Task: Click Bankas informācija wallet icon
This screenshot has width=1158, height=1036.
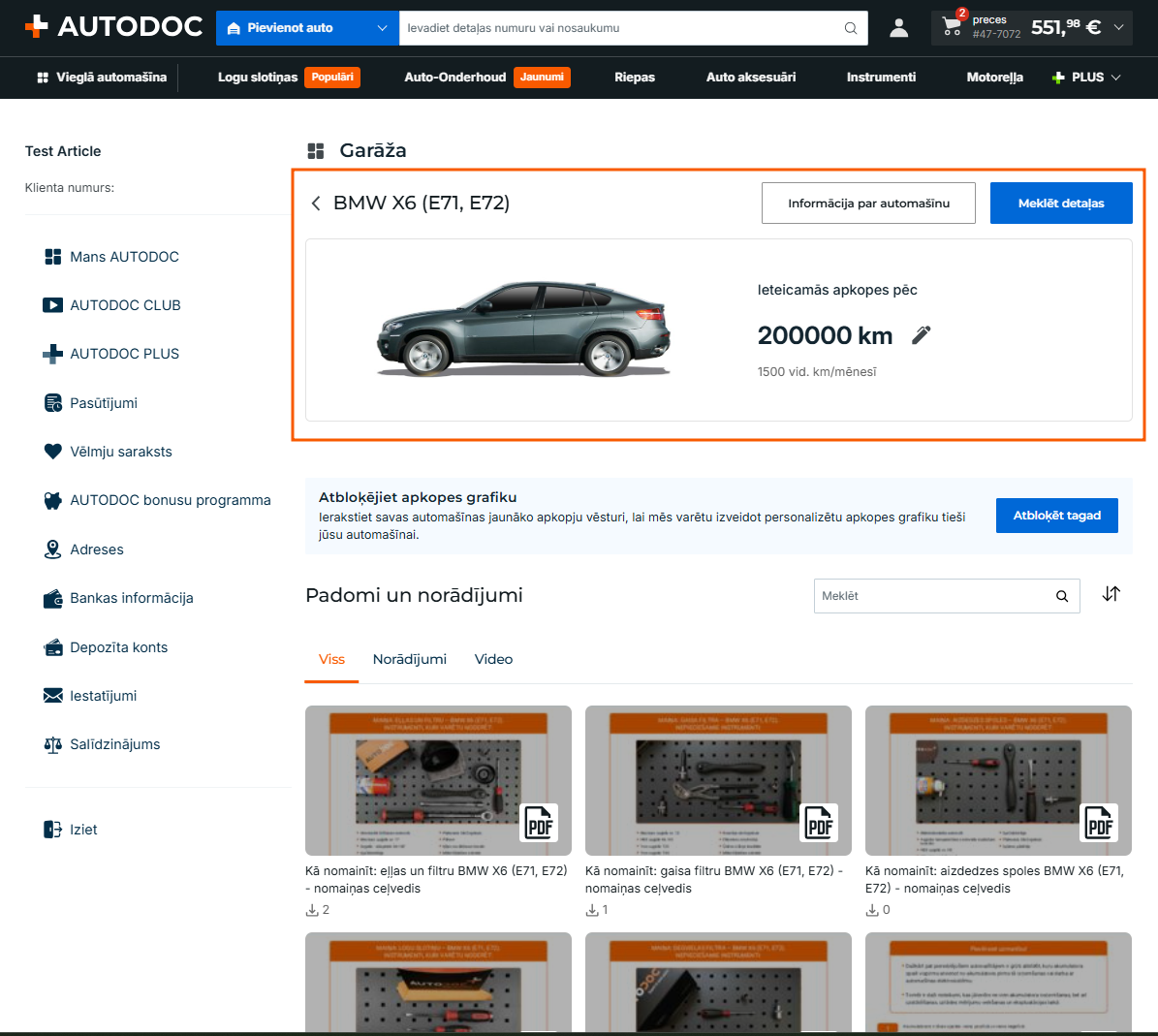Action: tap(52, 598)
